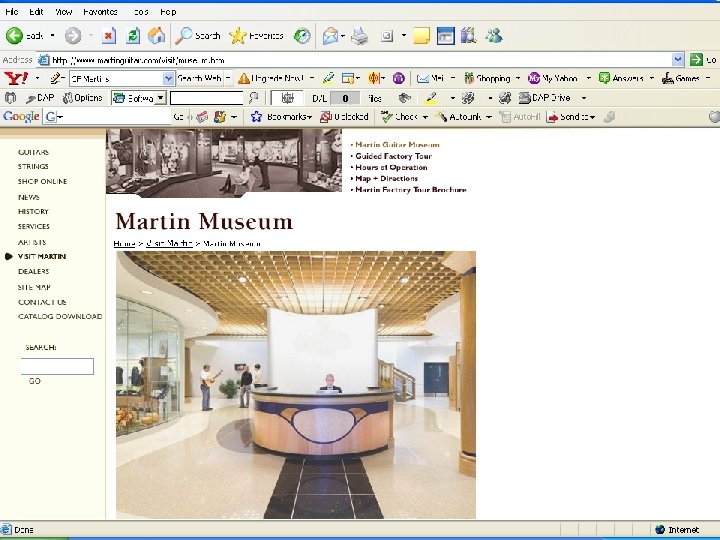720x540 pixels.
Task: Click the DAP Drive button
Action: pos(545,98)
